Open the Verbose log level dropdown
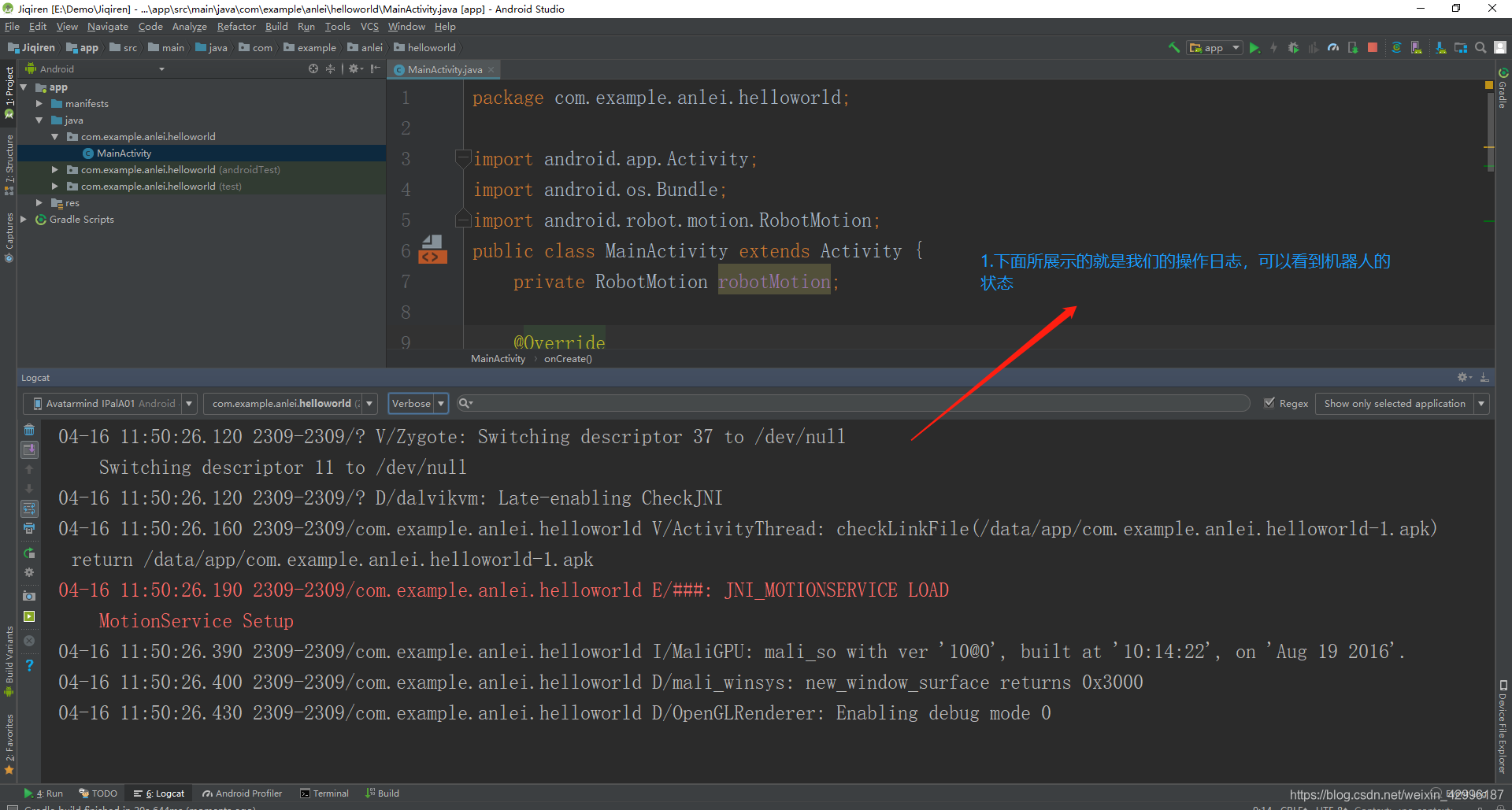1512x810 pixels. (x=418, y=403)
